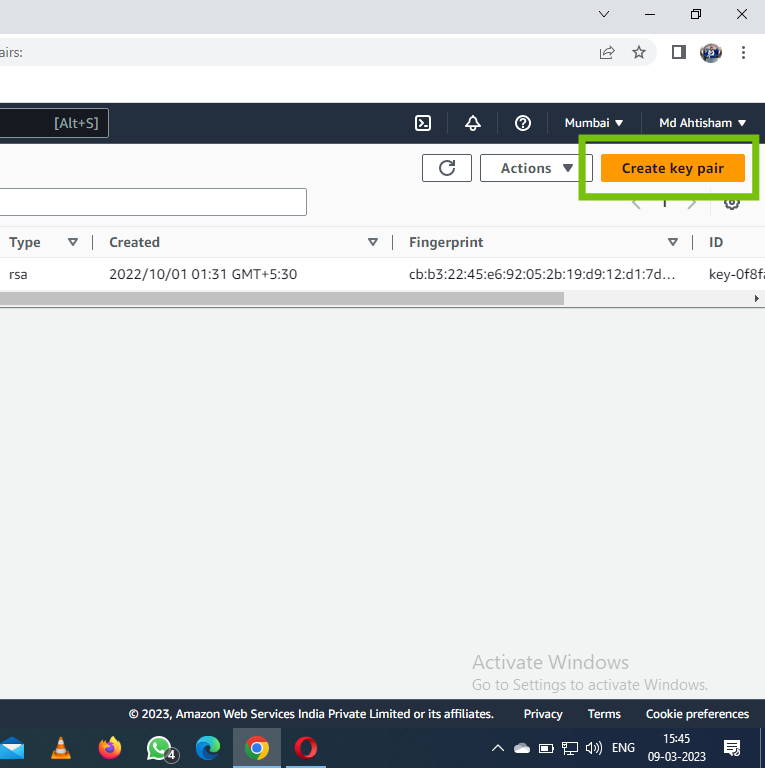
Task: Open the Actions dropdown
Action: coord(536,168)
